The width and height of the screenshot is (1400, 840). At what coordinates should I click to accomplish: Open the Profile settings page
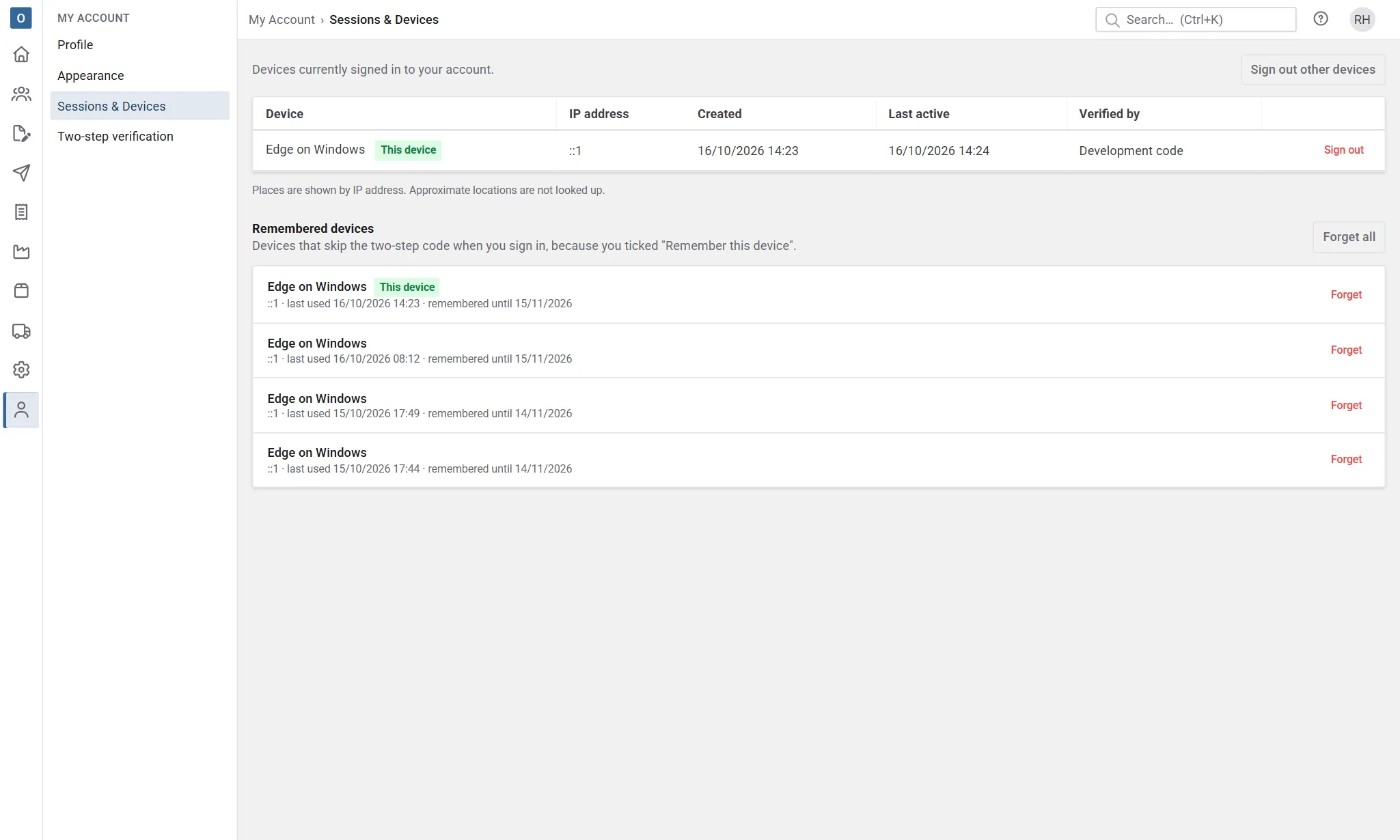[x=139, y=45]
